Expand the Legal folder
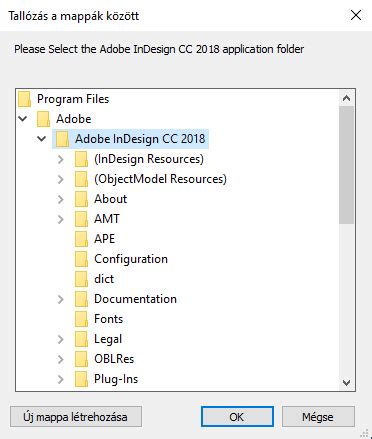Screen dimensions: 372x439 tap(61, 339)
